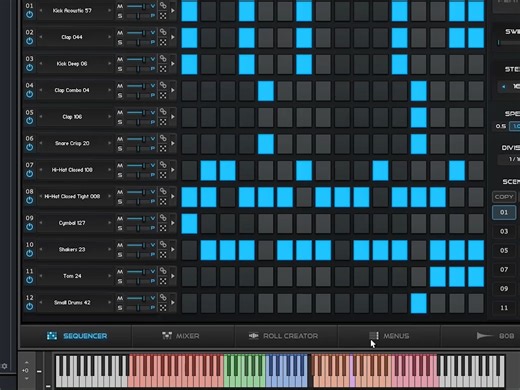Toggle power for track 06 Snare Crisp 20
The image size is (520, 390).
29,147
